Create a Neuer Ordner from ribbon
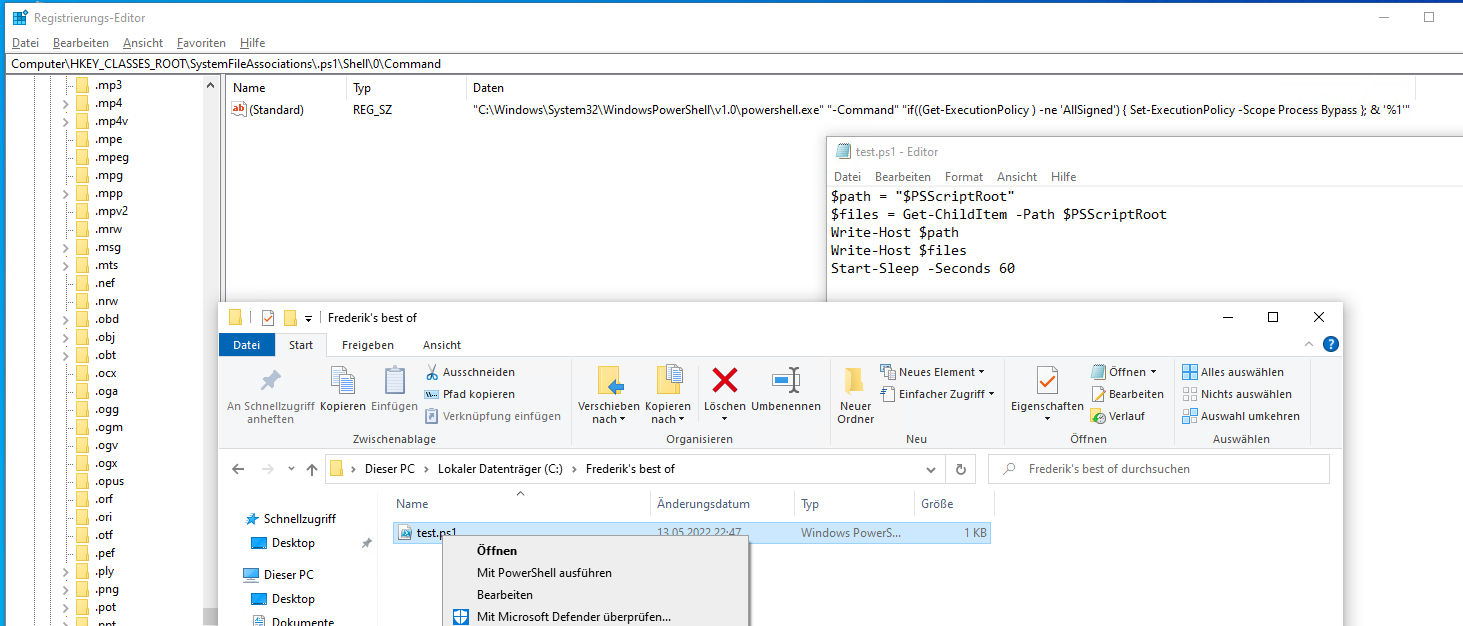The image size is (1463, 626). pyautogui.click(x=855, y=393)
